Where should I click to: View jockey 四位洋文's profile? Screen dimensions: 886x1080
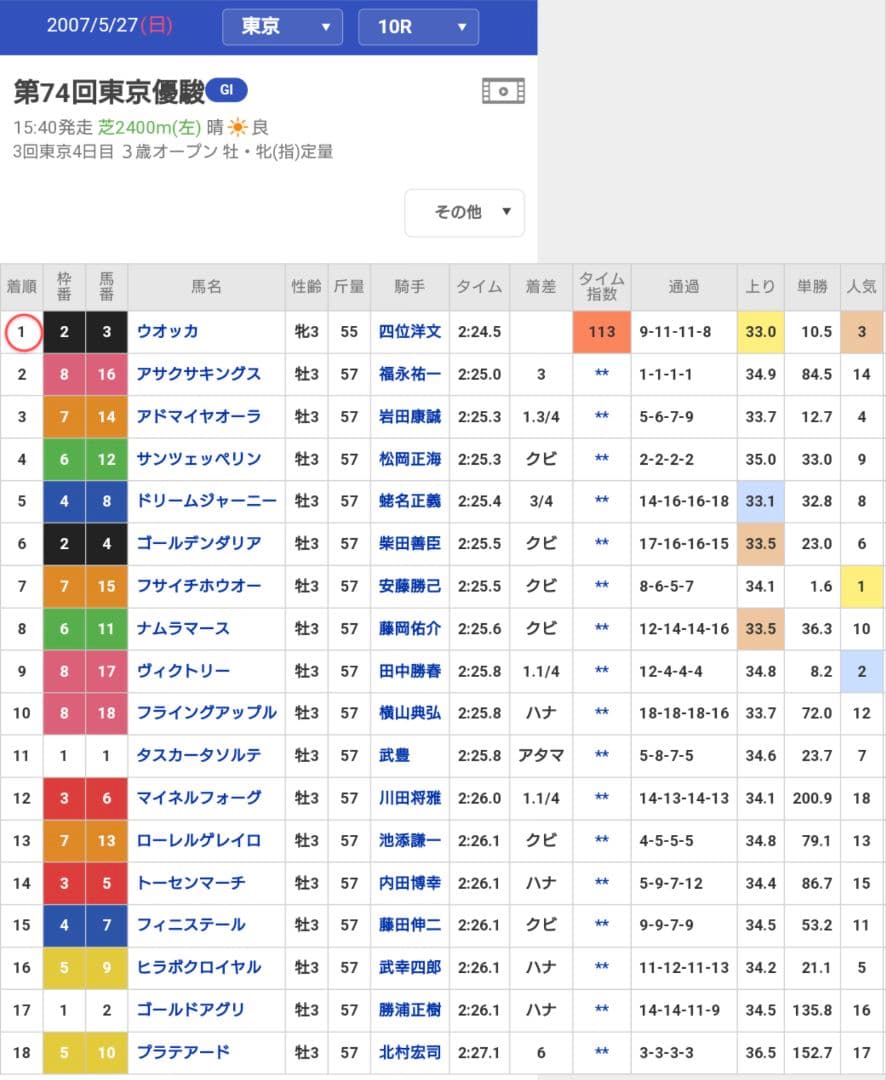tap(409, 331)
